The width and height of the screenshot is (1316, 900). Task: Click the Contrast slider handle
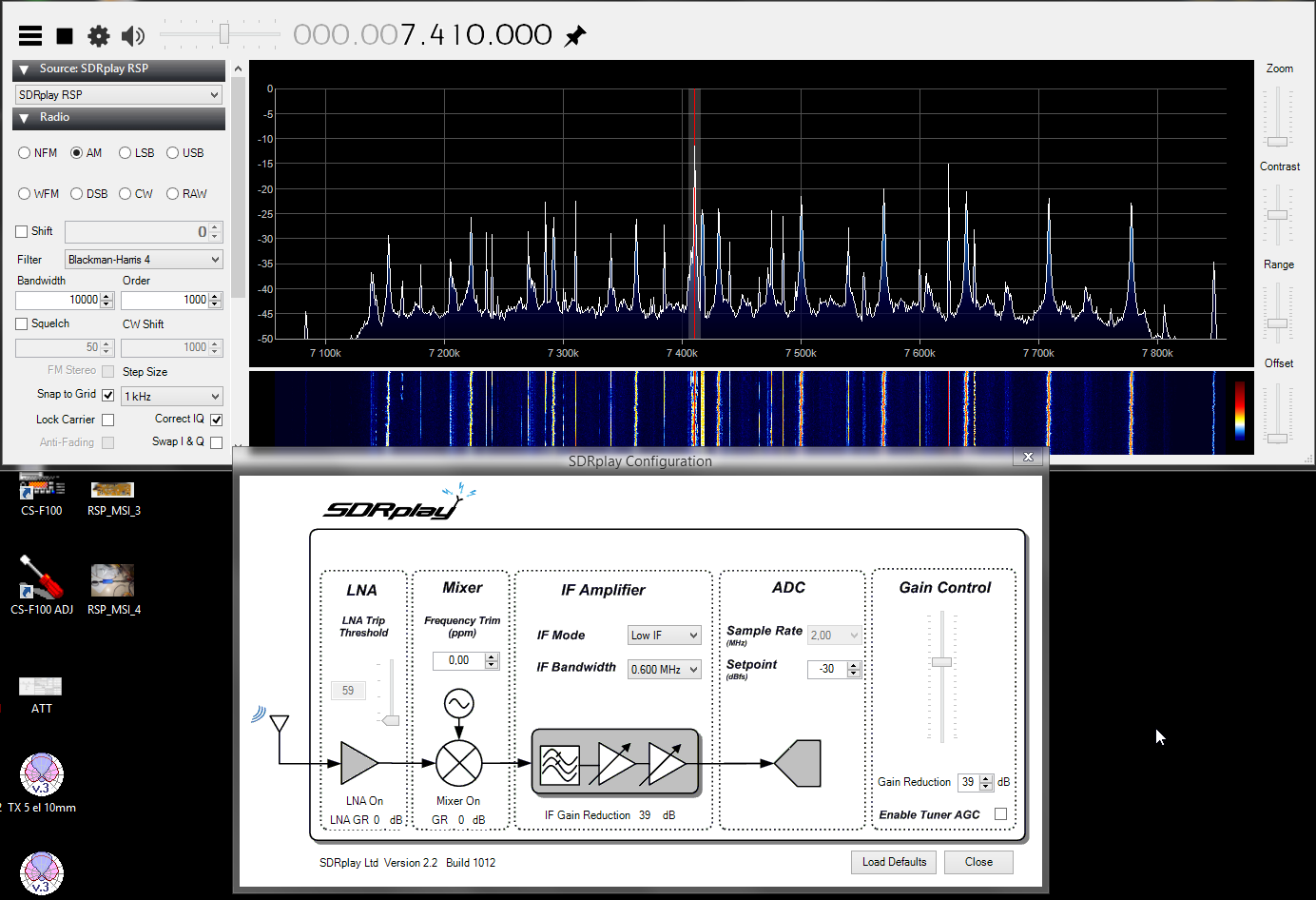pyautogui.click(x=1278, y=215)
